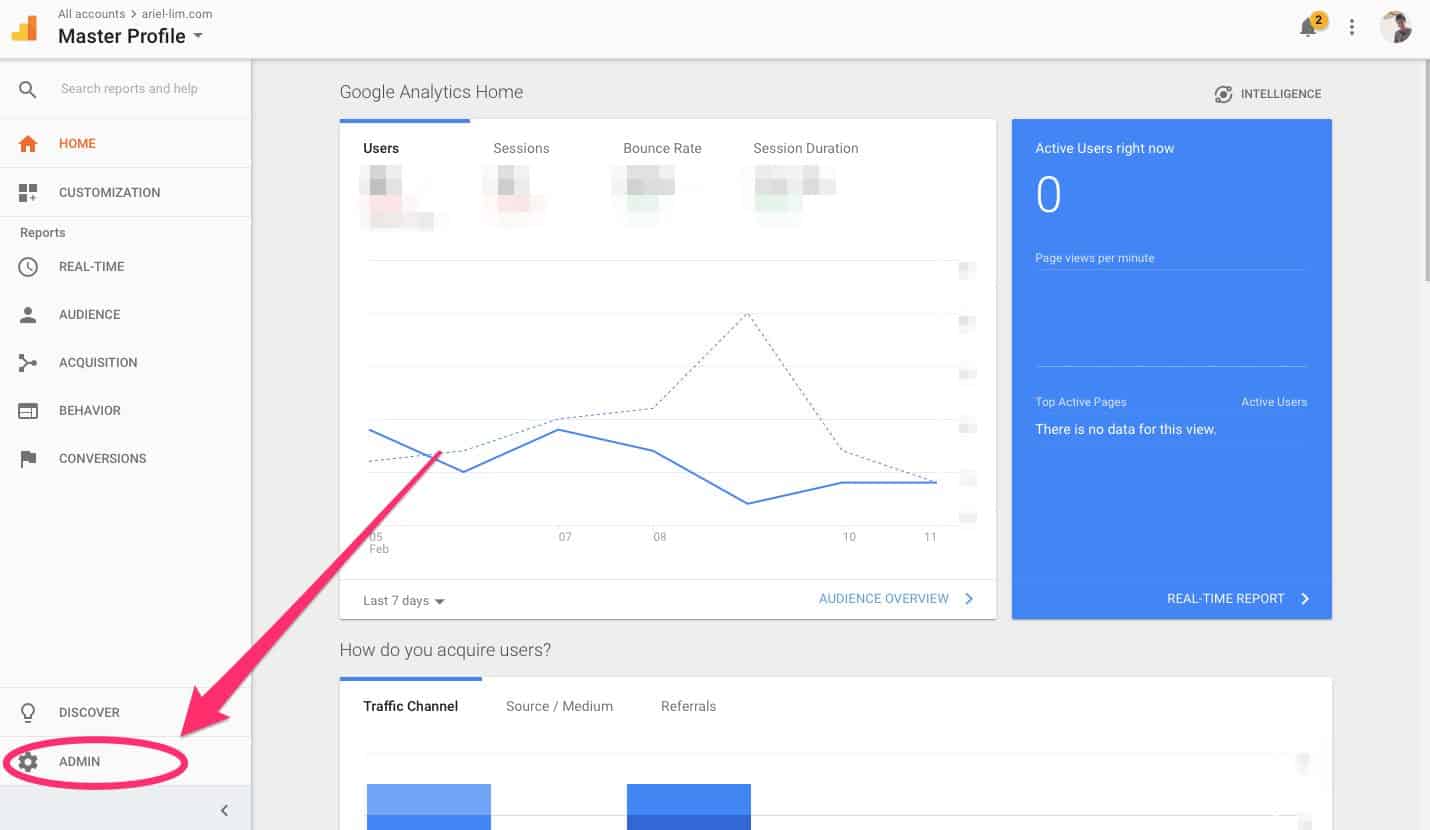
Task: Click the All accounts breadcrumb
Action: pyautogui.click(x=92, y=14)
